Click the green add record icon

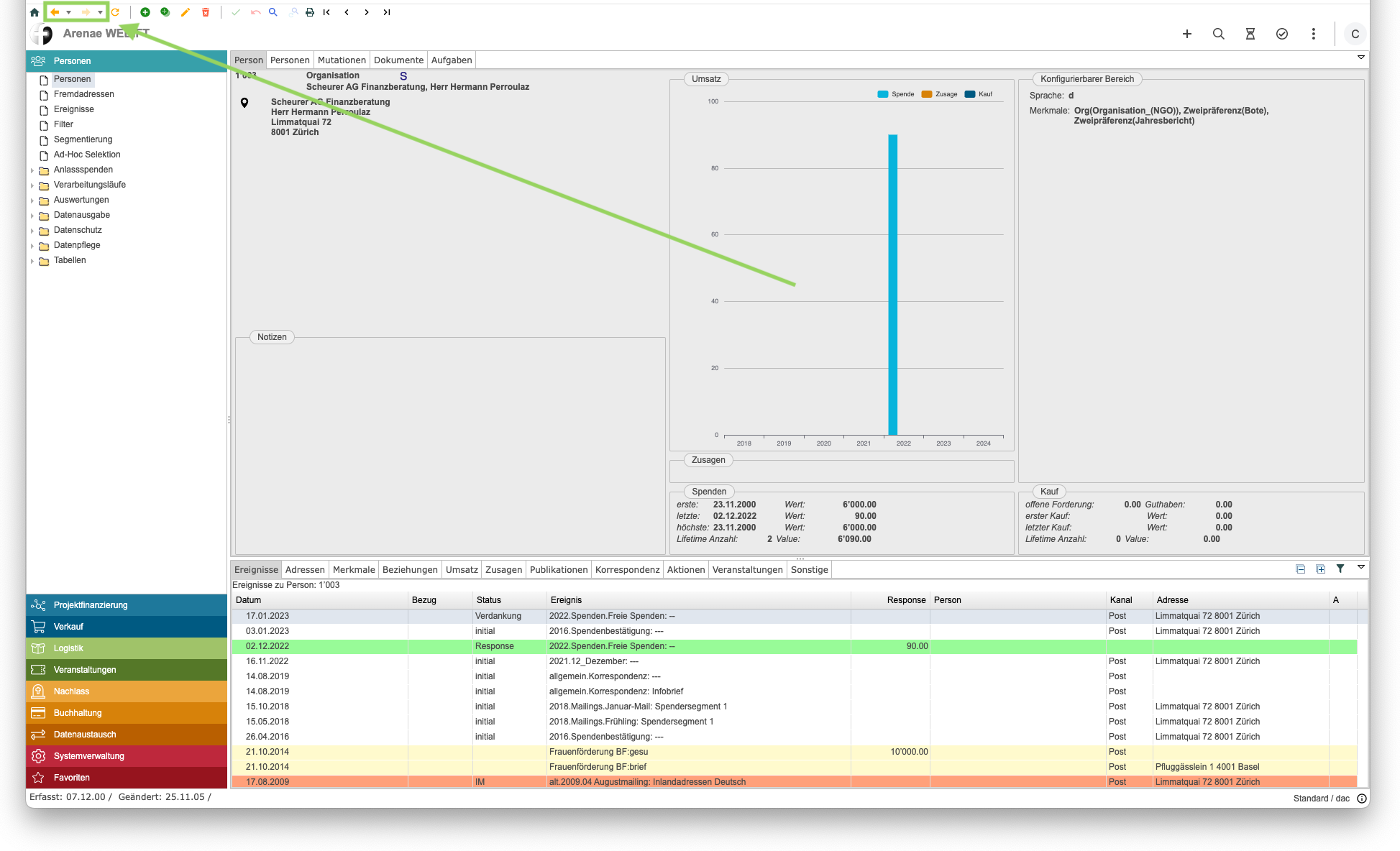click(145, 12)
